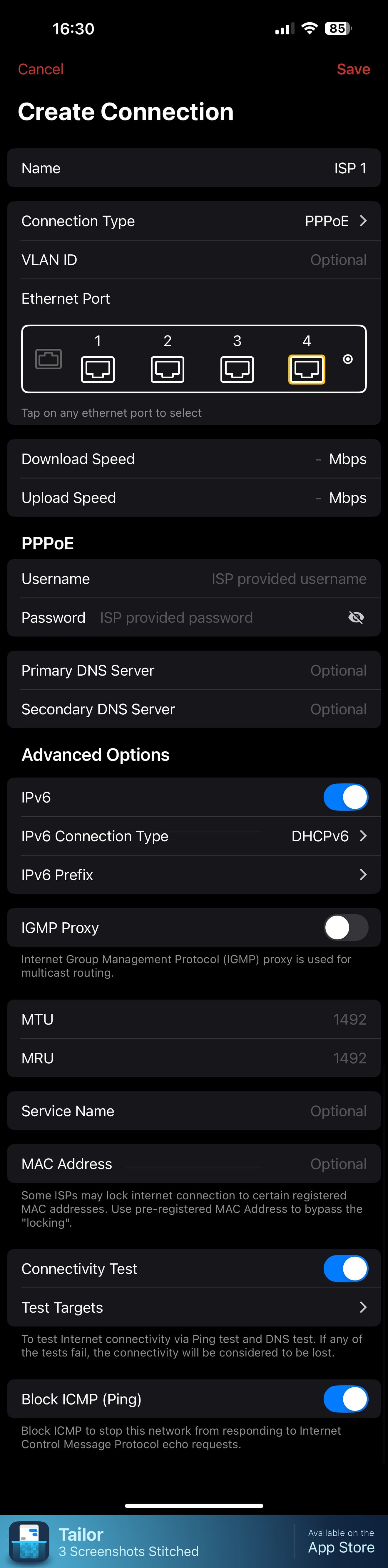
Task: Turn off Block ICMP (Ping)
Action: 345,1399
